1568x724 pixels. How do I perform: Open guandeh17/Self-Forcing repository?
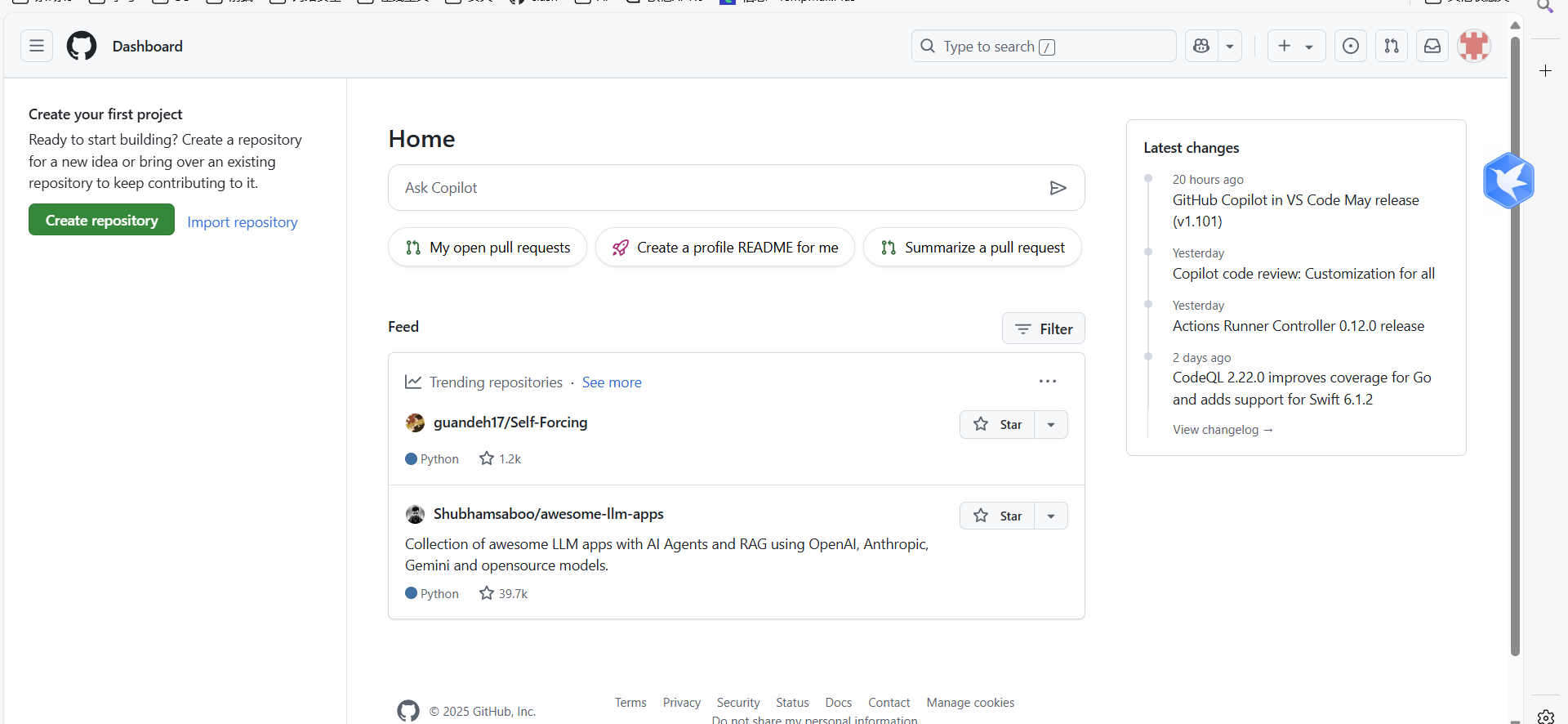click(x=510, y=422)
